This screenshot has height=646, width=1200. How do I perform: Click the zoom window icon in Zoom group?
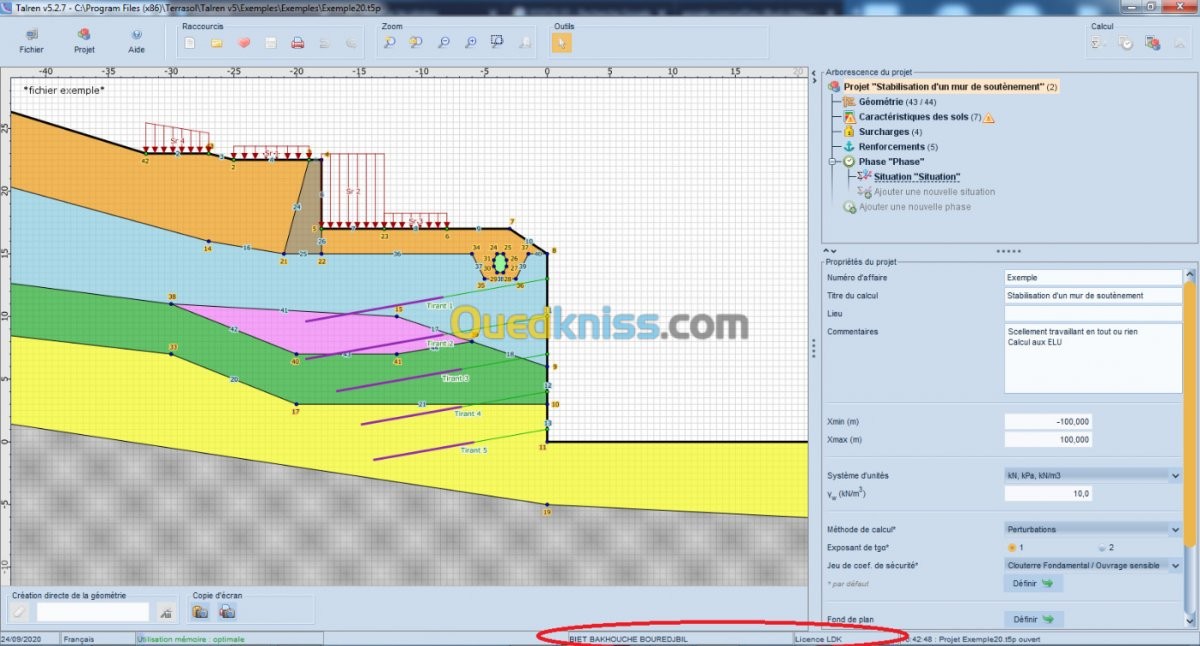(x=497, y=43)
